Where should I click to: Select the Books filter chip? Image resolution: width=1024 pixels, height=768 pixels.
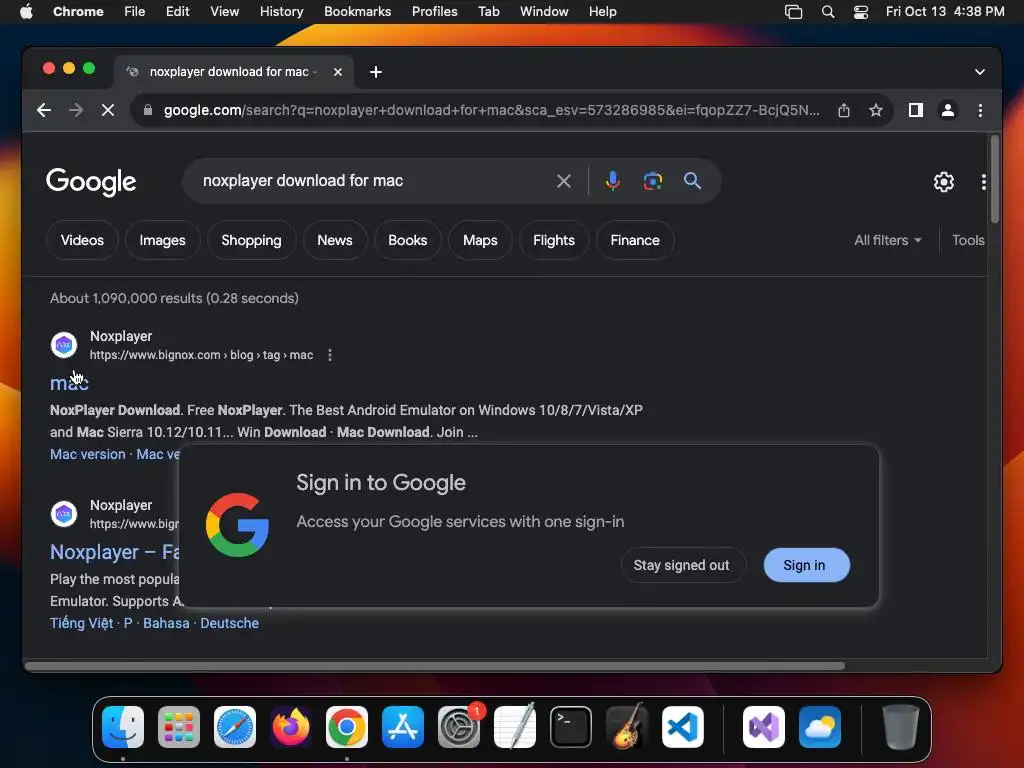tap(408, 240)
